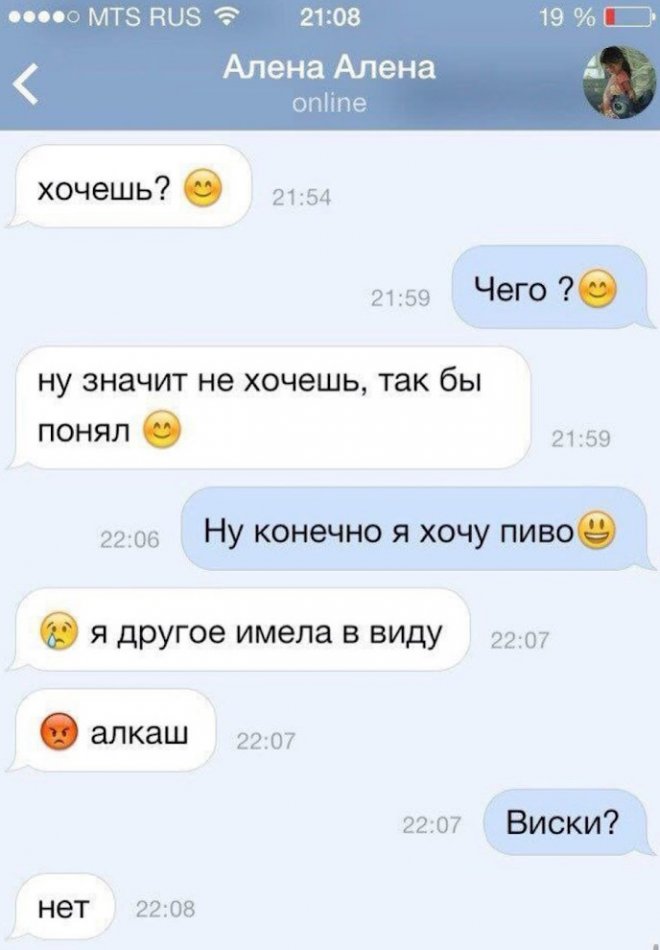This screenshot has height=950, width=660.
Task: Select the 'хочешь?' message bubble
Action: coord(129,186)
